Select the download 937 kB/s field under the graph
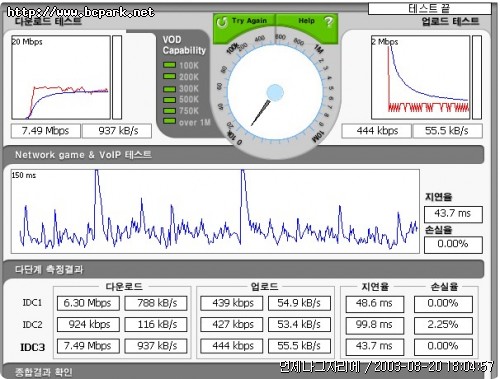500x379 pixels. [117, 131]
